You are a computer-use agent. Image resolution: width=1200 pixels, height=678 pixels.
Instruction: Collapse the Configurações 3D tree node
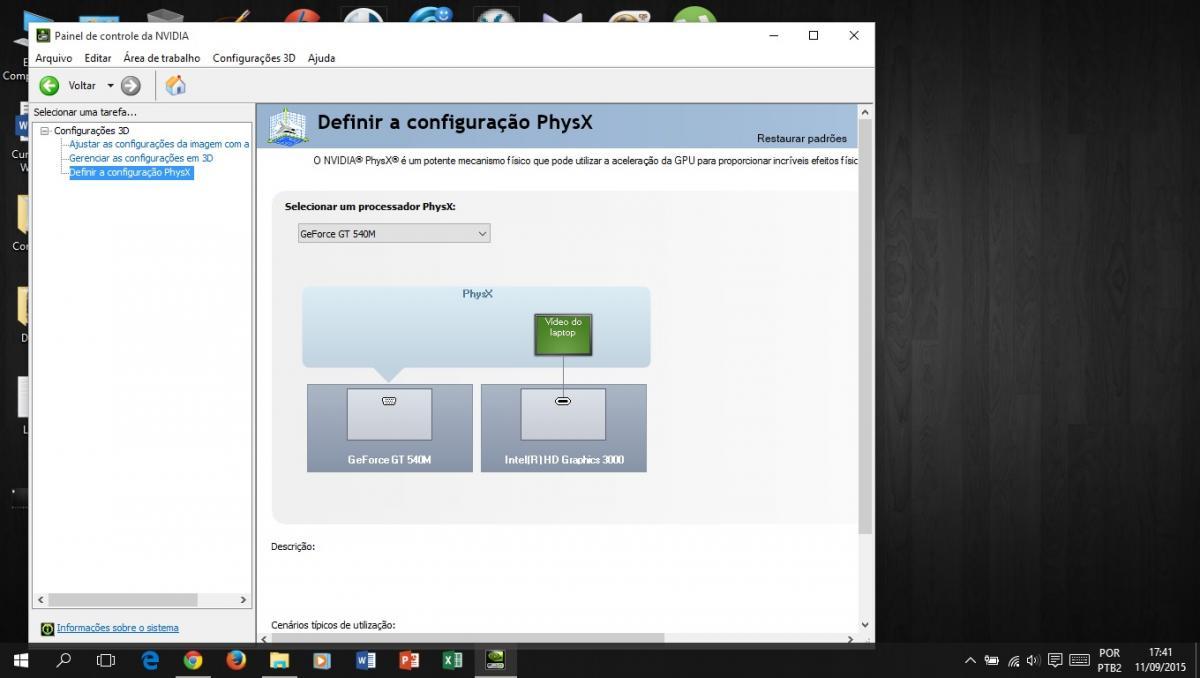coord(44,131)
